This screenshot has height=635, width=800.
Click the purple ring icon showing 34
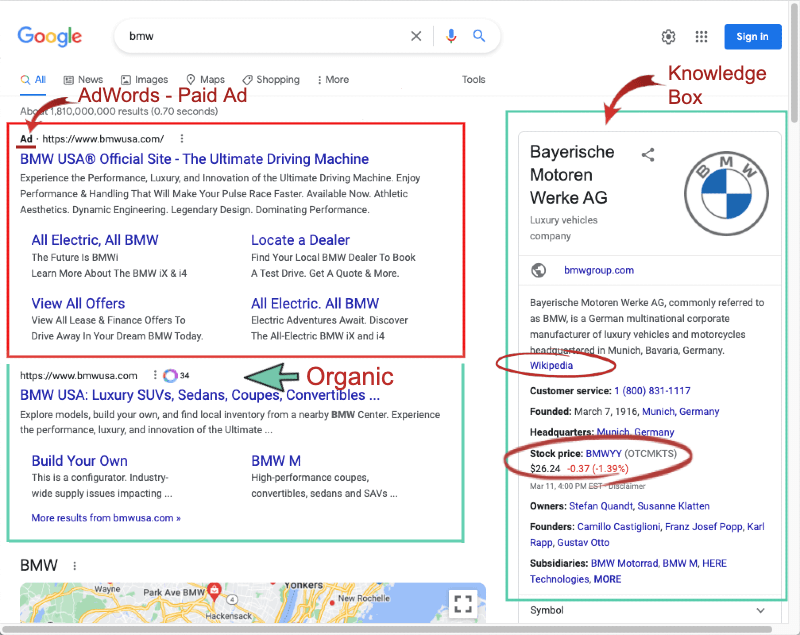(x=170, y=375)
